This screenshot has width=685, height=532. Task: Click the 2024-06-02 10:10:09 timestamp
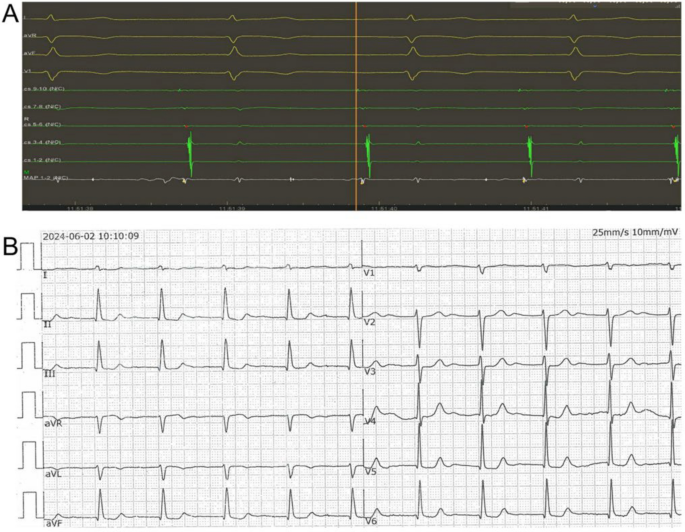click(91, 236)
